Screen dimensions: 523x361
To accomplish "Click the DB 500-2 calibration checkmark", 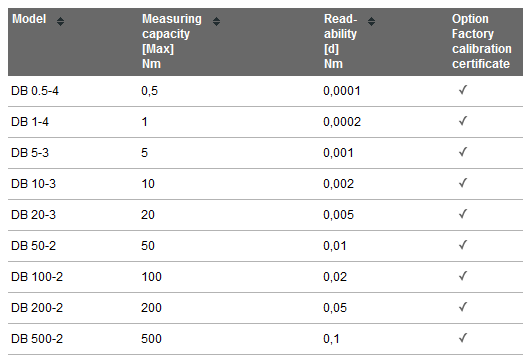I will (x=463, y=338).
